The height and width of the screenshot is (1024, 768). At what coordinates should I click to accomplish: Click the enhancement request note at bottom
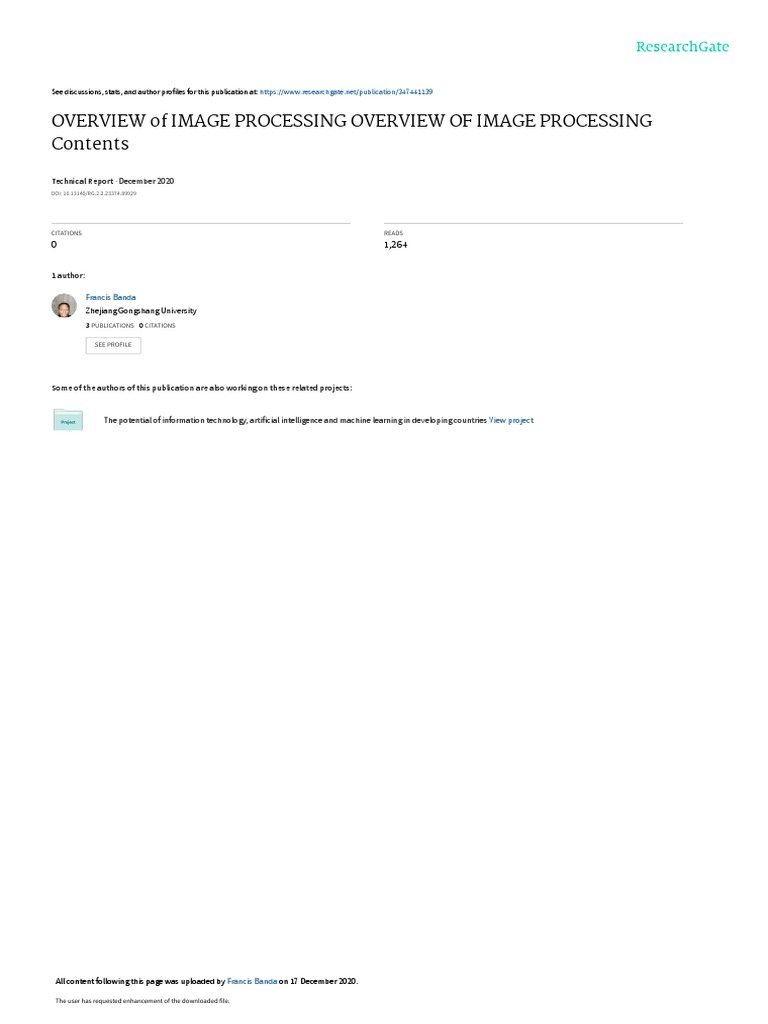pyautogui.click(x=142, y=1000)
